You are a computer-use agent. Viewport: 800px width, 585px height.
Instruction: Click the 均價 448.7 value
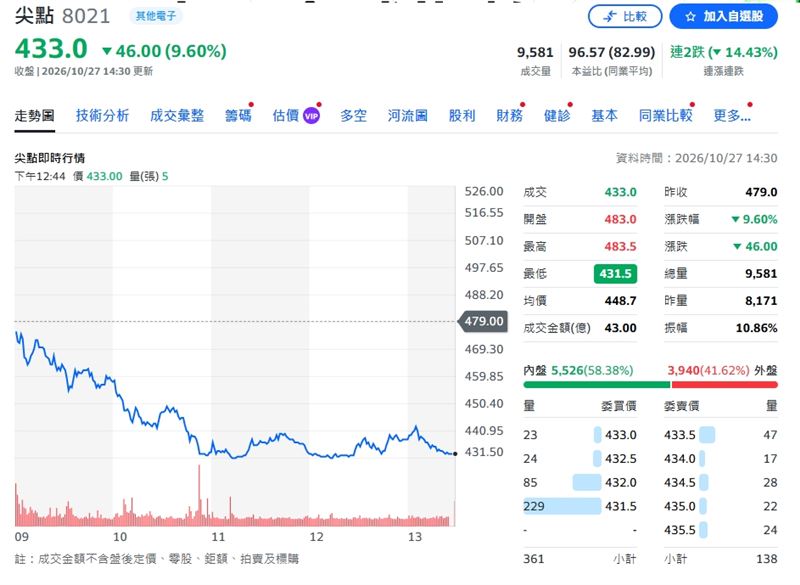coord(620,301)
